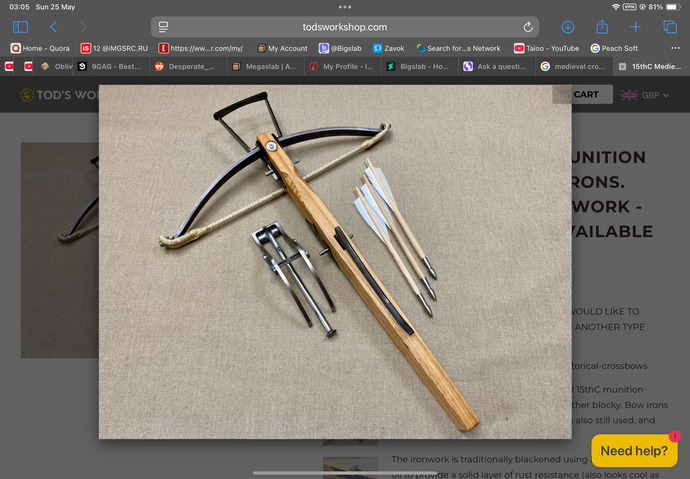The image size is (690, 479).
Task: Select the small gallery thumbnail below the lightbox
Action: coord(350,467)
